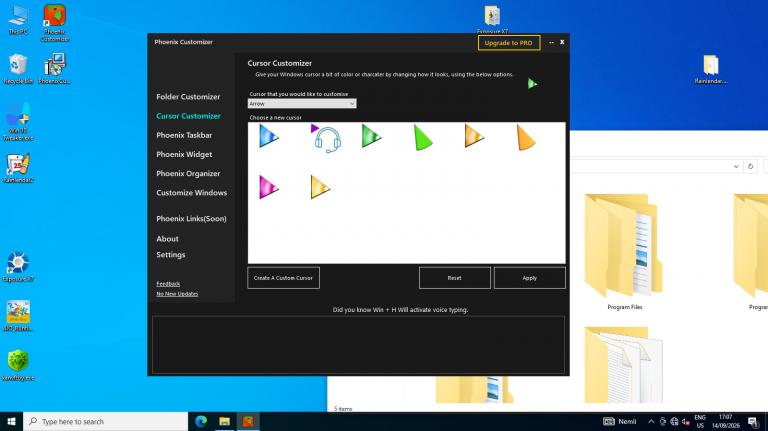This screenshot has width=768, height=431.
Task: Click the No New Updates link
Action: (177, 294)
